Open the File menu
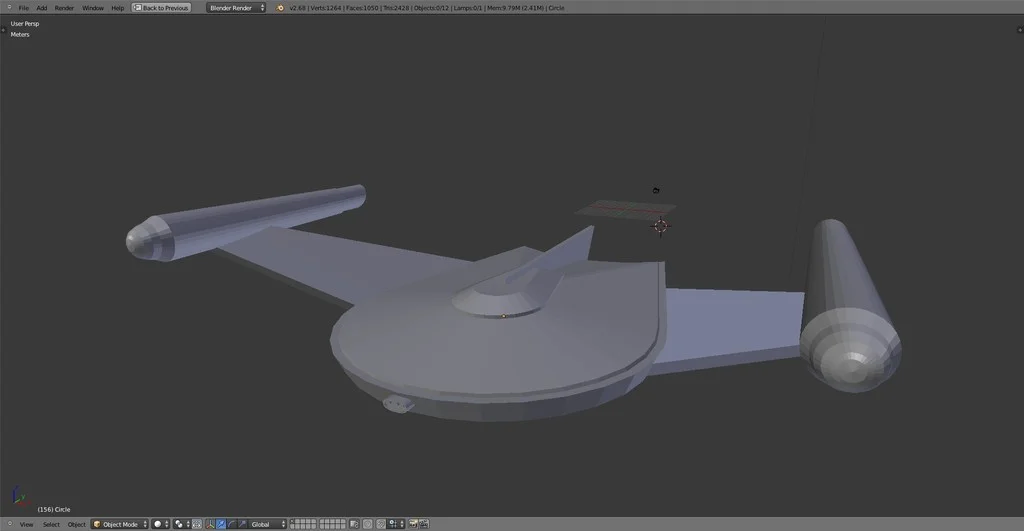This screenshot has width=1024, height=531. [24, 8]
